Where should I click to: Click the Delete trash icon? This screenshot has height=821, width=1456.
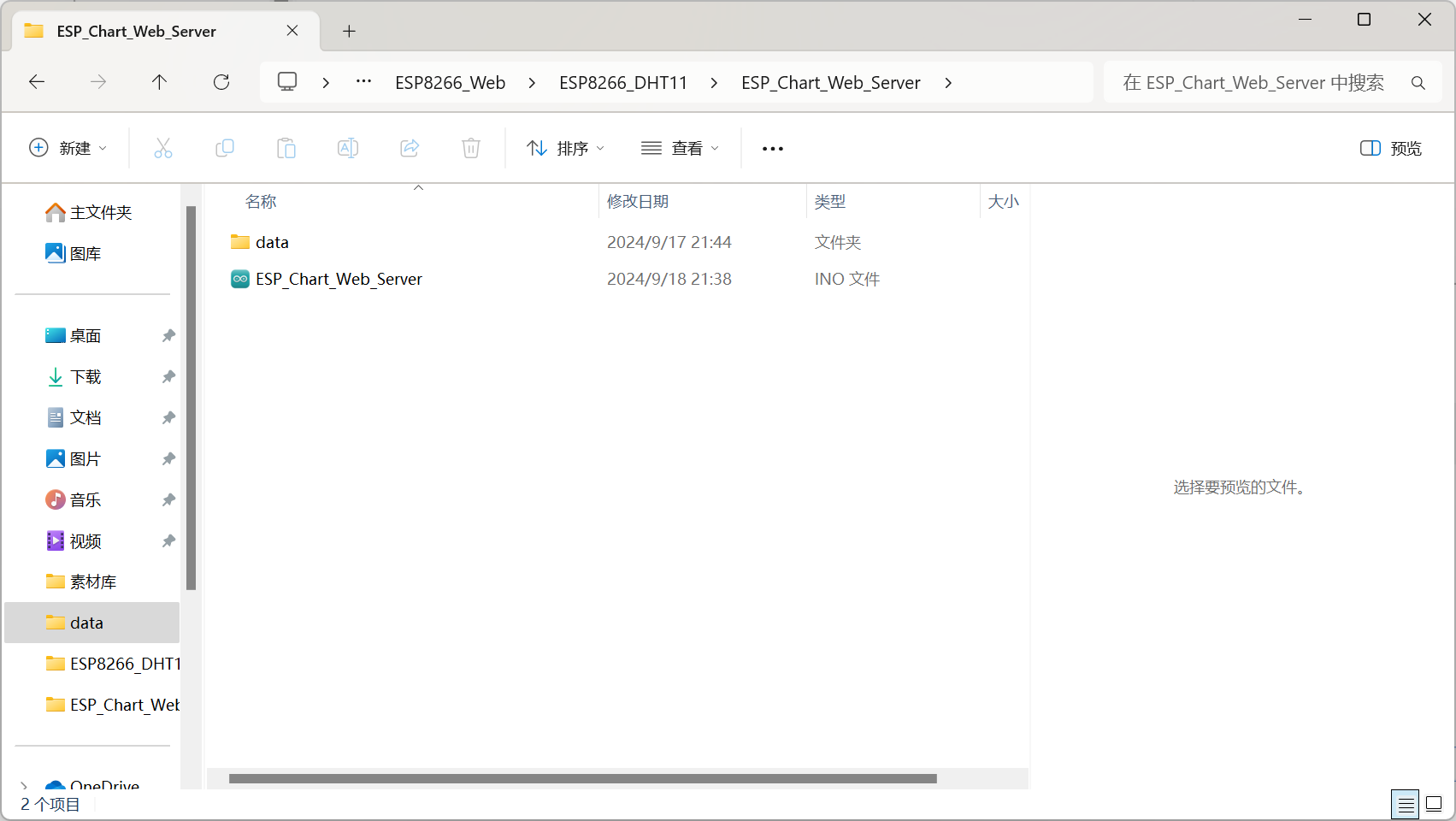471,147
